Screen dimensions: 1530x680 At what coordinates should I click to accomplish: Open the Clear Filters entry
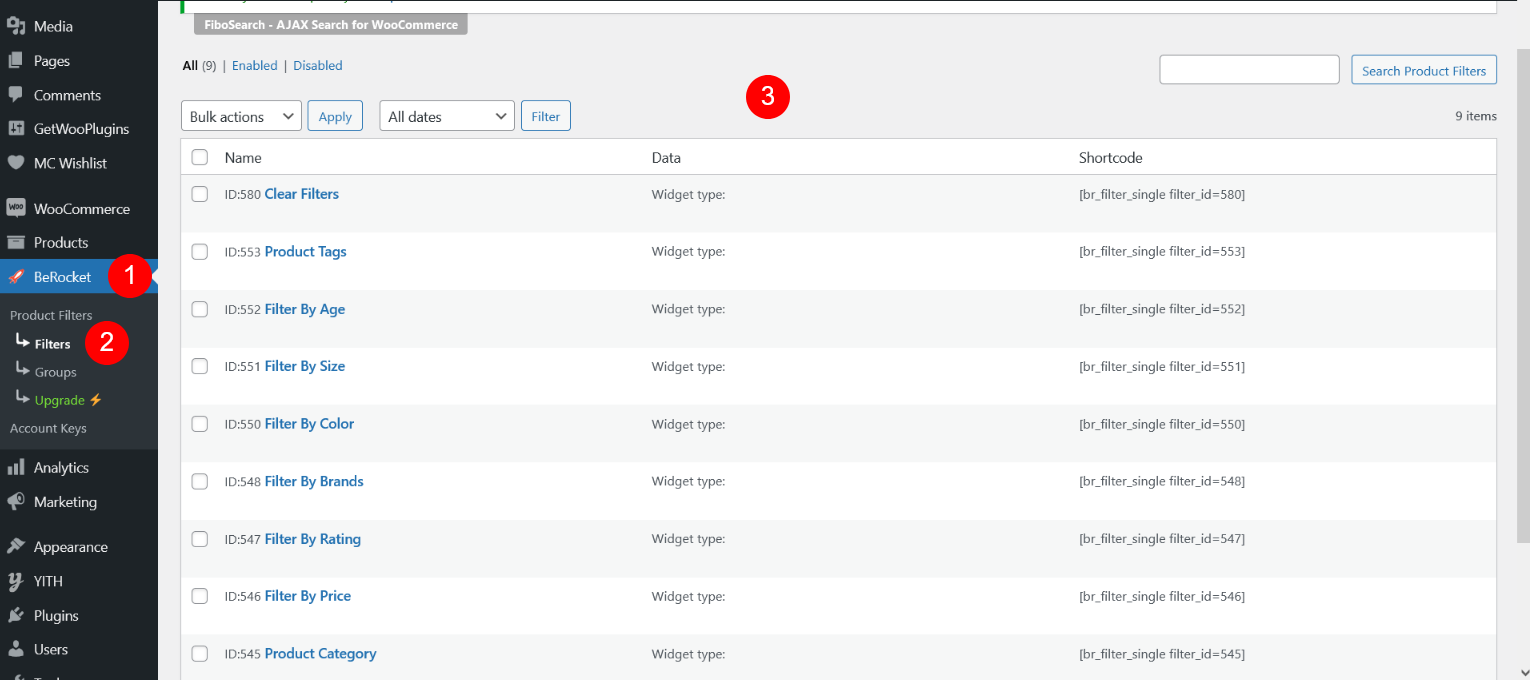click(x=302, y=194)
